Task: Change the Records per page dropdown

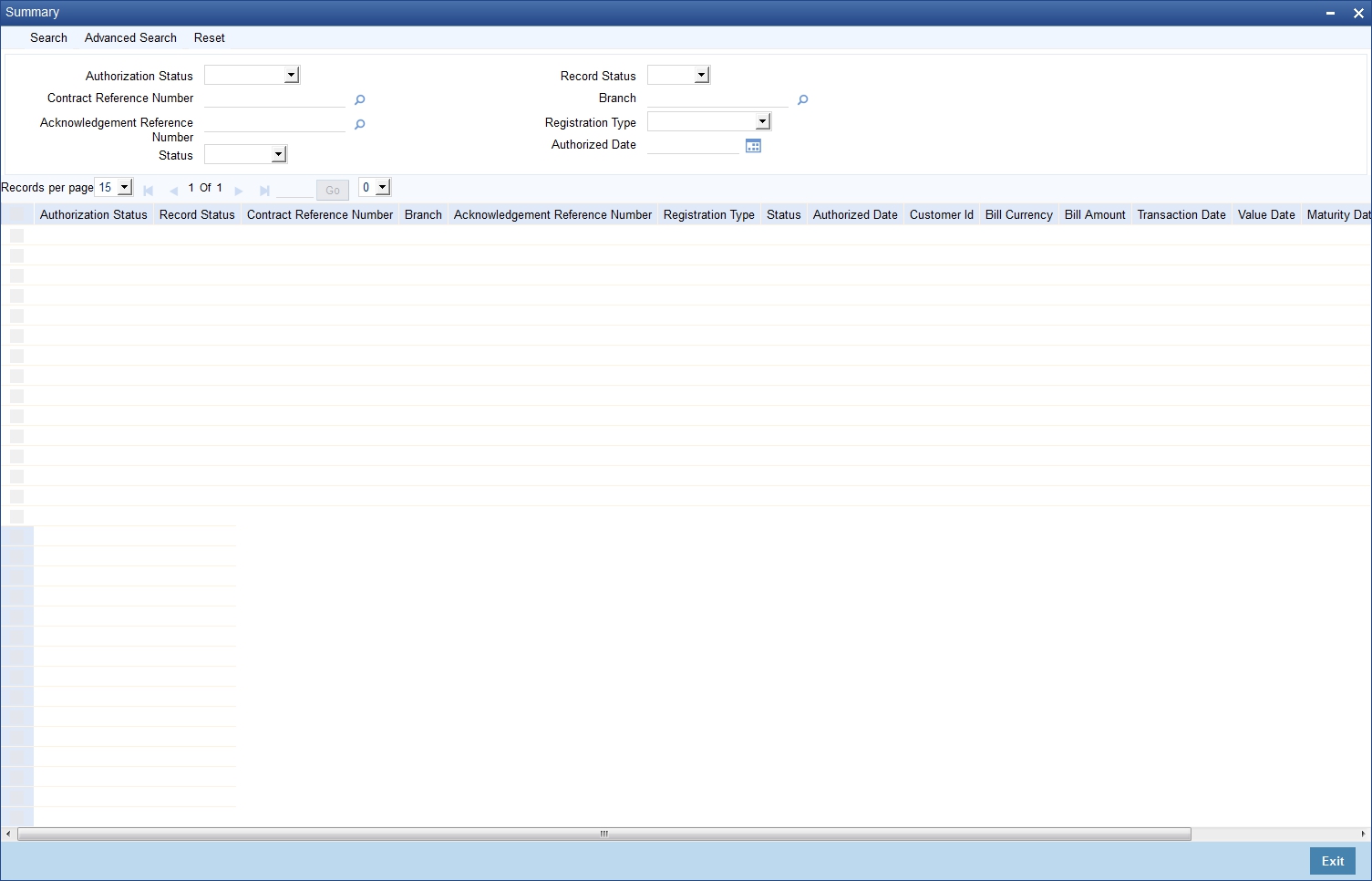Action: pyautogui.click(x=114, y=187)
